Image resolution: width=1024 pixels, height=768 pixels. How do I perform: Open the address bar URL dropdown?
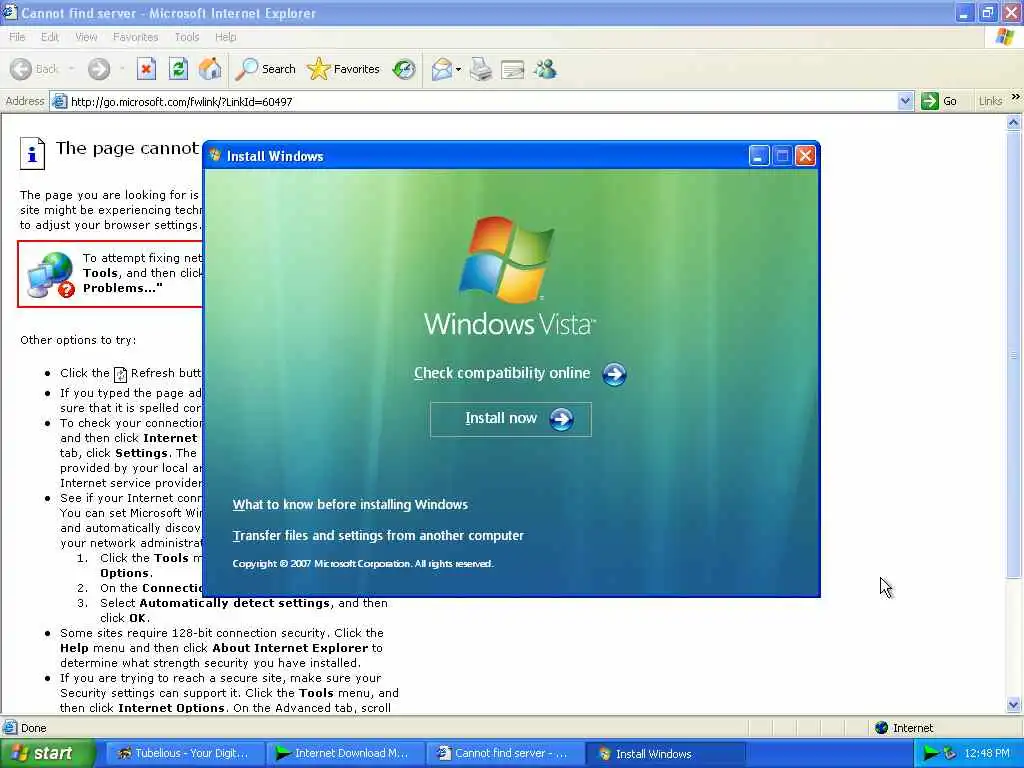coord(905,101)
